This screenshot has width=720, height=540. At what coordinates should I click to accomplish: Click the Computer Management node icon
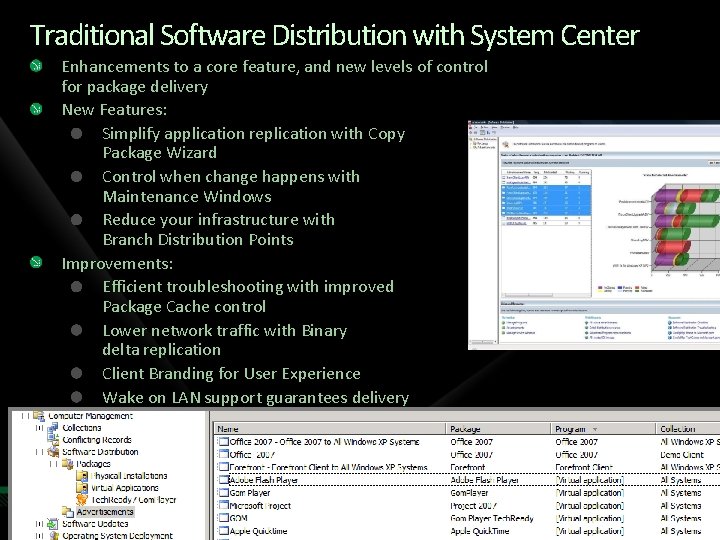click(x=39, y=416)
